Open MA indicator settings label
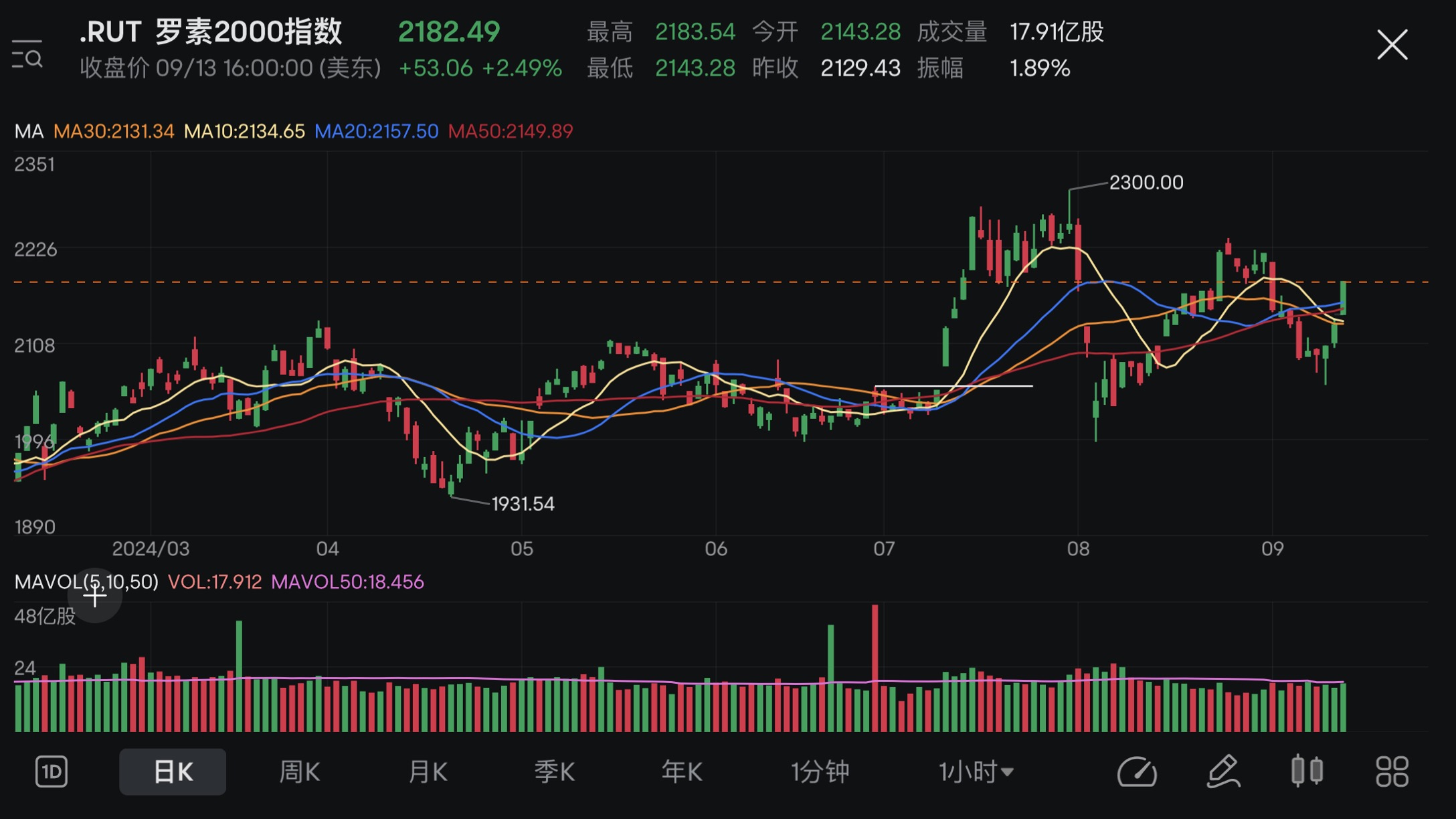 pyautogui.click(x=29, y=131)
